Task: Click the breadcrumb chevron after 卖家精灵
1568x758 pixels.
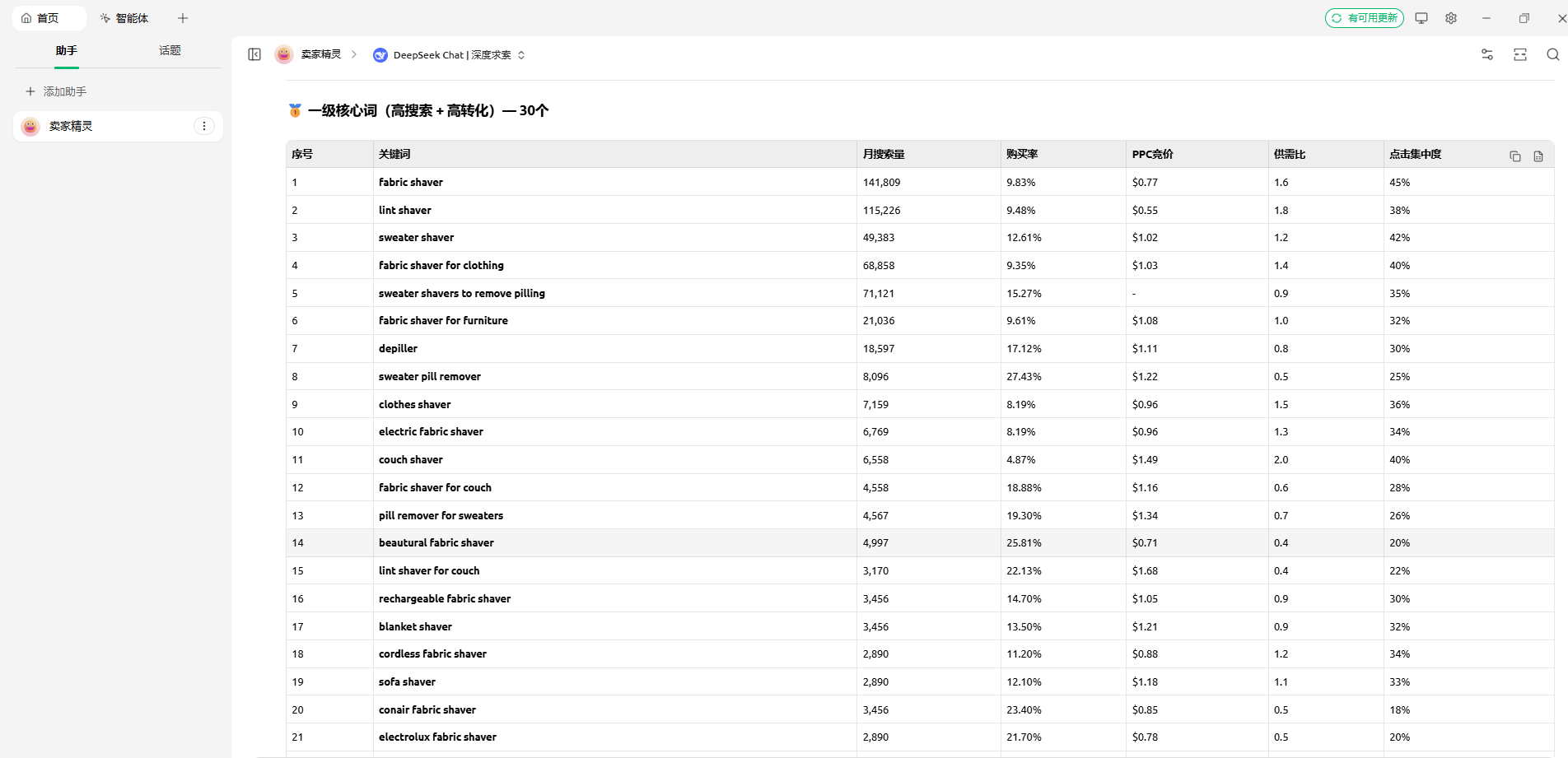Action: pos(354,54)
